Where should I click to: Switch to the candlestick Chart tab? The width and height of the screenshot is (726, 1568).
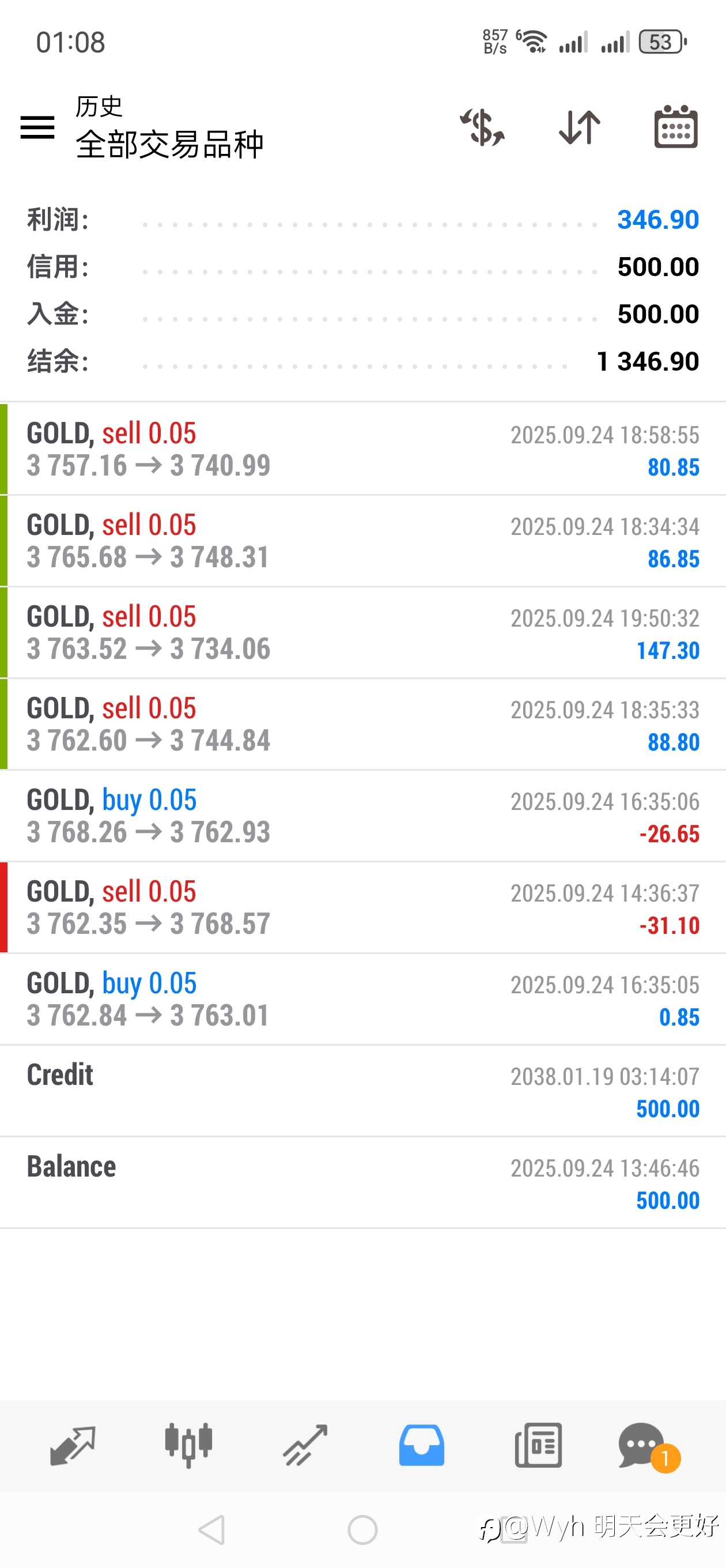click(188, 1445)
